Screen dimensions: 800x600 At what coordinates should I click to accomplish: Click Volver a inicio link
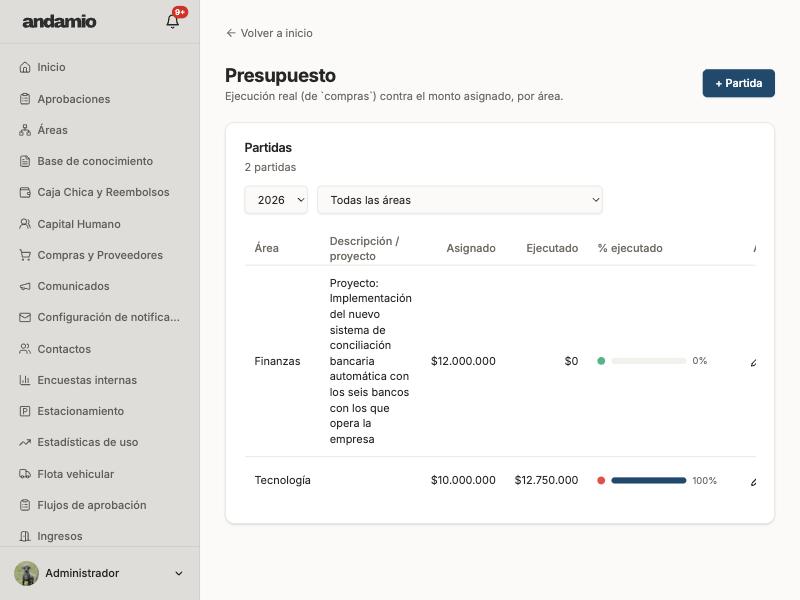pos(269,33)
